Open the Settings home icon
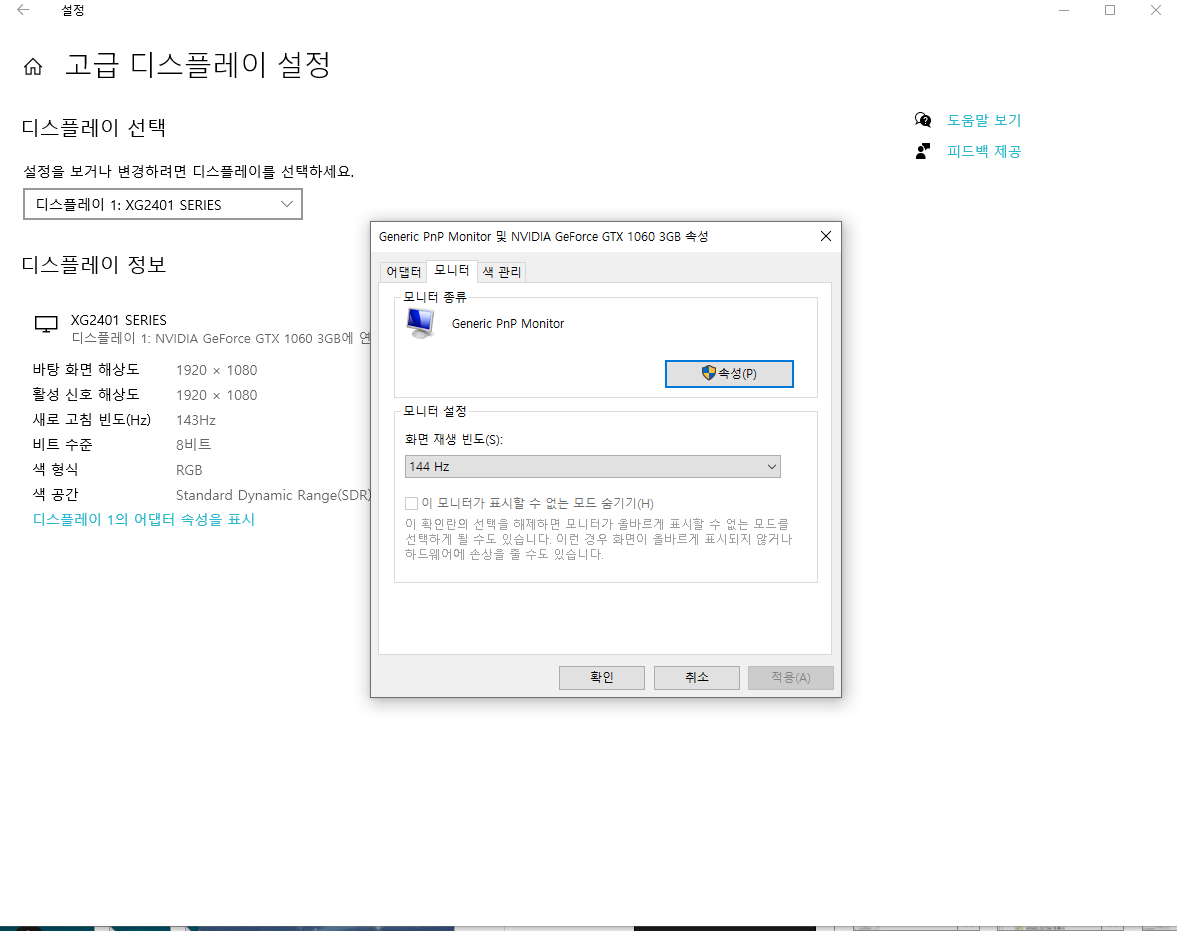 click(33, 67)
